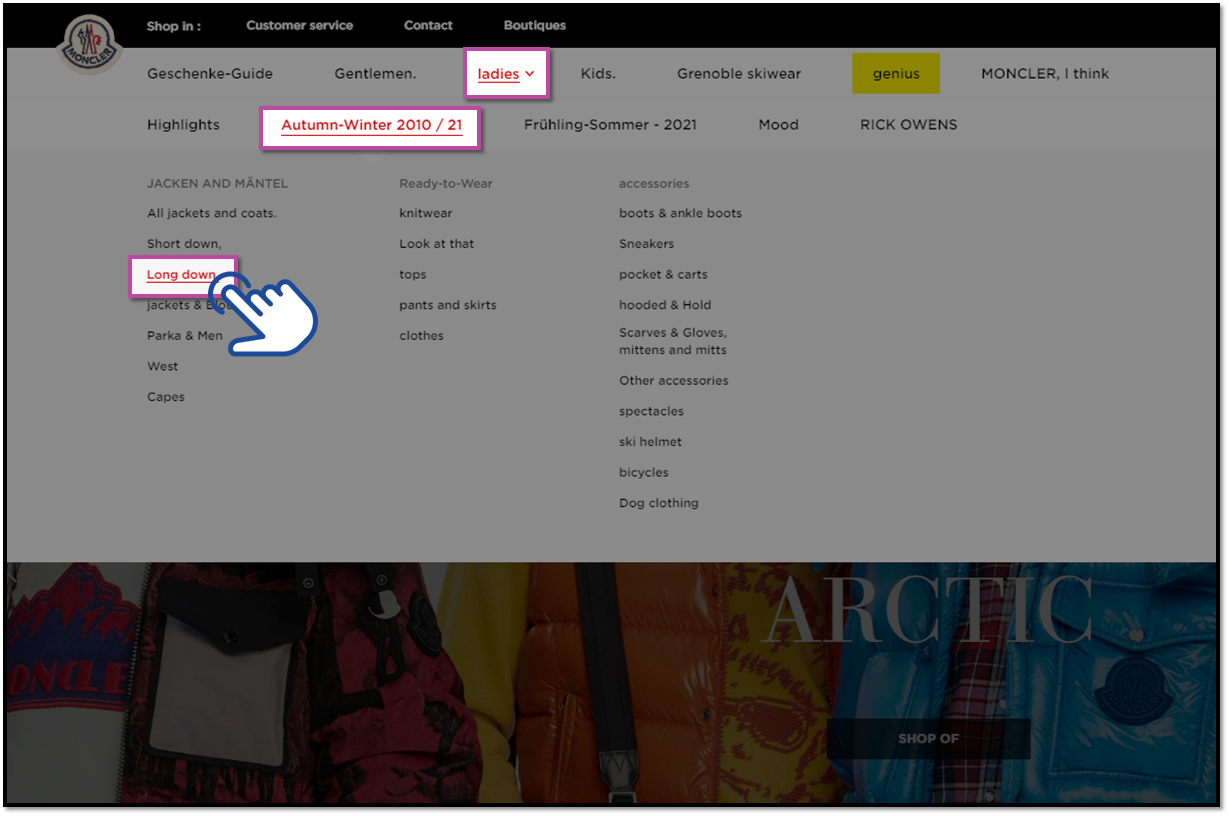Select Frühling-Sommer - 2021 tab
The image size is (1229, 816).
610,125
